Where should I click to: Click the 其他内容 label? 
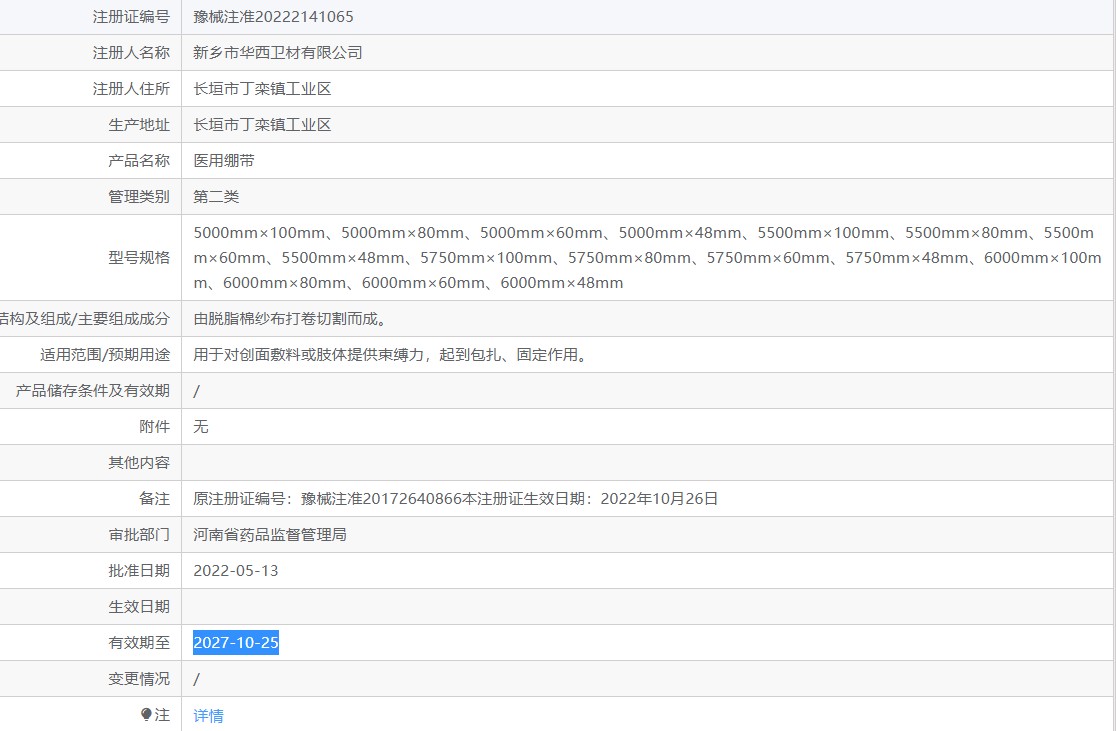(x=139, y=463)
